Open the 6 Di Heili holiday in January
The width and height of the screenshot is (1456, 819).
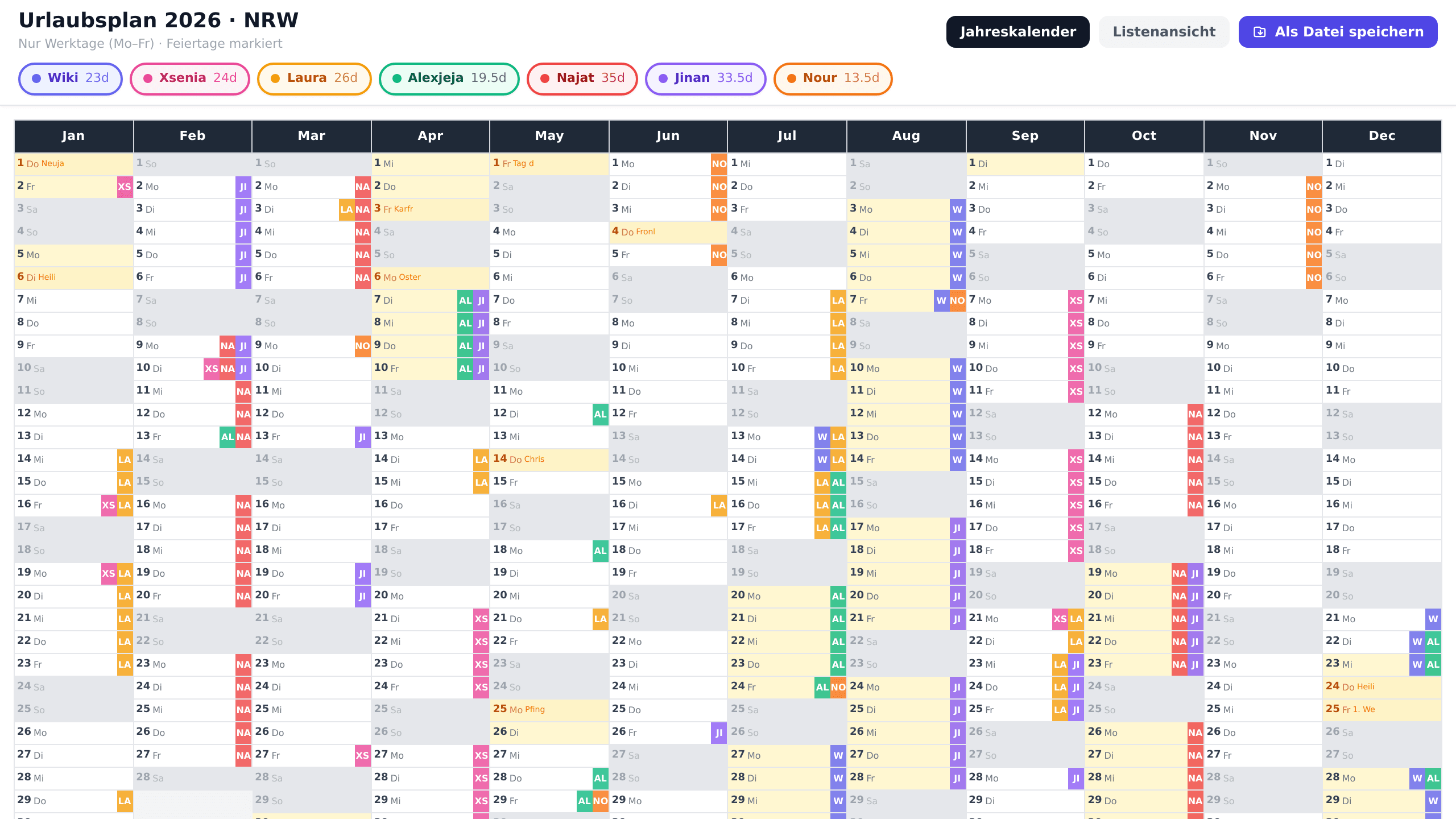point(73,278)
